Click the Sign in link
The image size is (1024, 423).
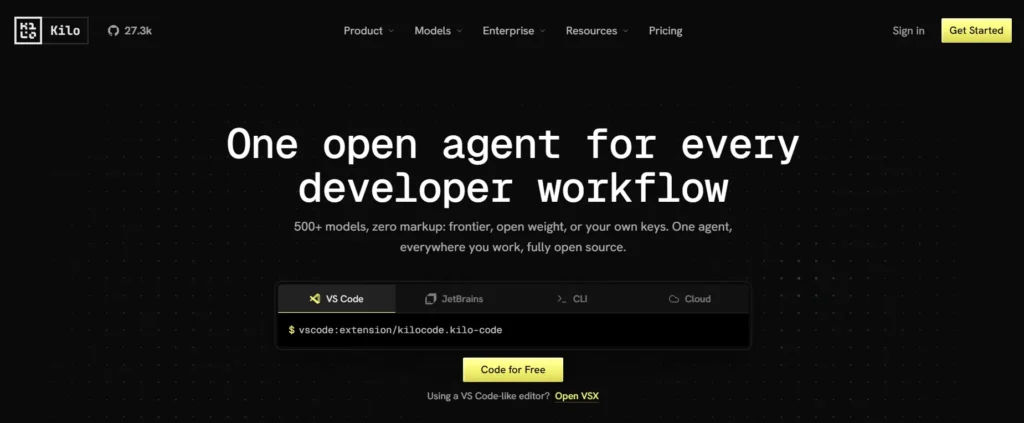tap(908, 31)
